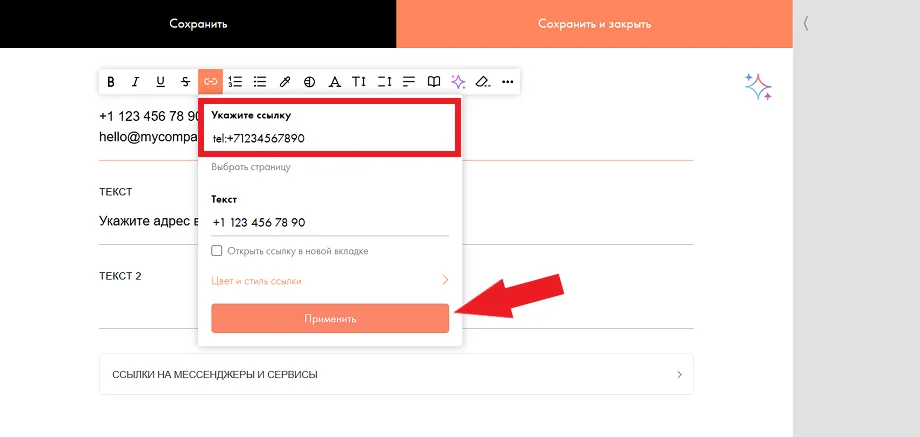Open the font size option
This screenshot has height=437, width=920.
(x=359, y=82)
